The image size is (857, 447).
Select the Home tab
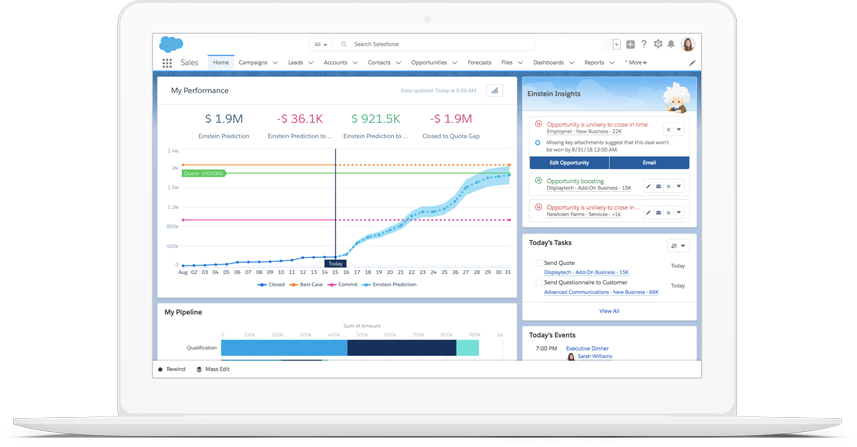pos(221,63)
